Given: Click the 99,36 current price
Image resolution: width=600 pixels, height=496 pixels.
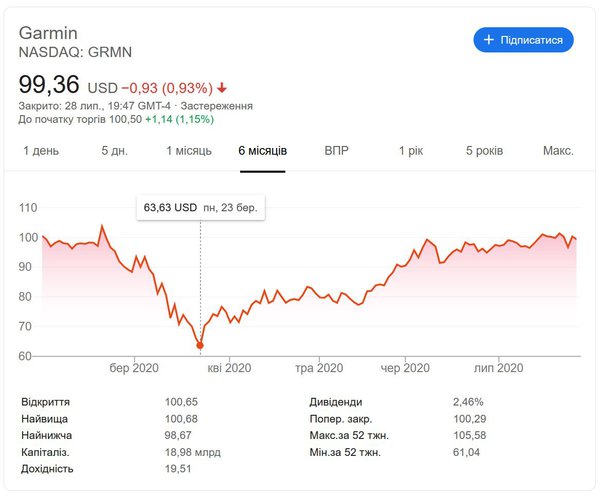Looking at the screenshot, I should 49,84.
